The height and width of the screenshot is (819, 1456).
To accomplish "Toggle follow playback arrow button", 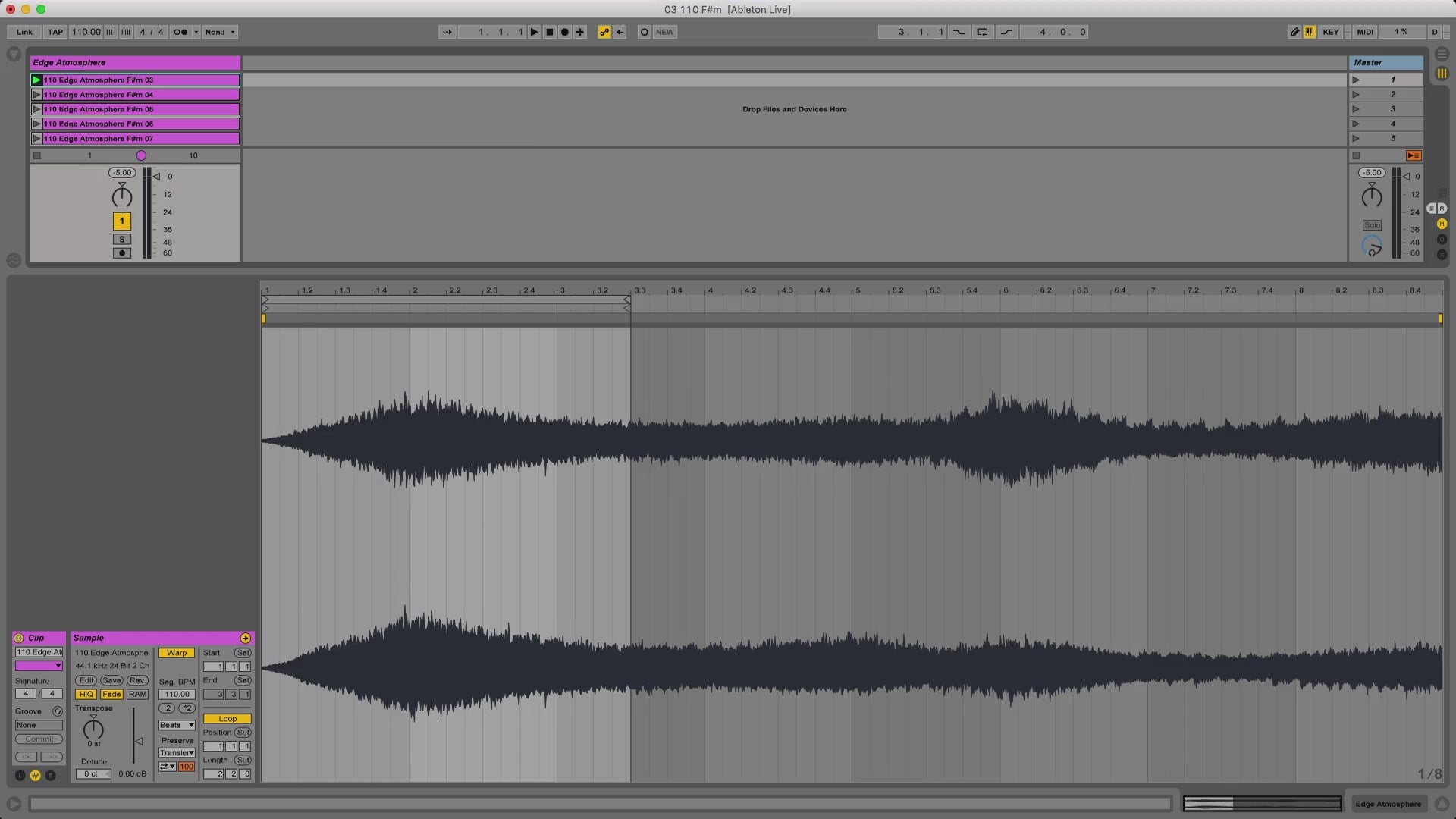I will click(x=447, y=32).
